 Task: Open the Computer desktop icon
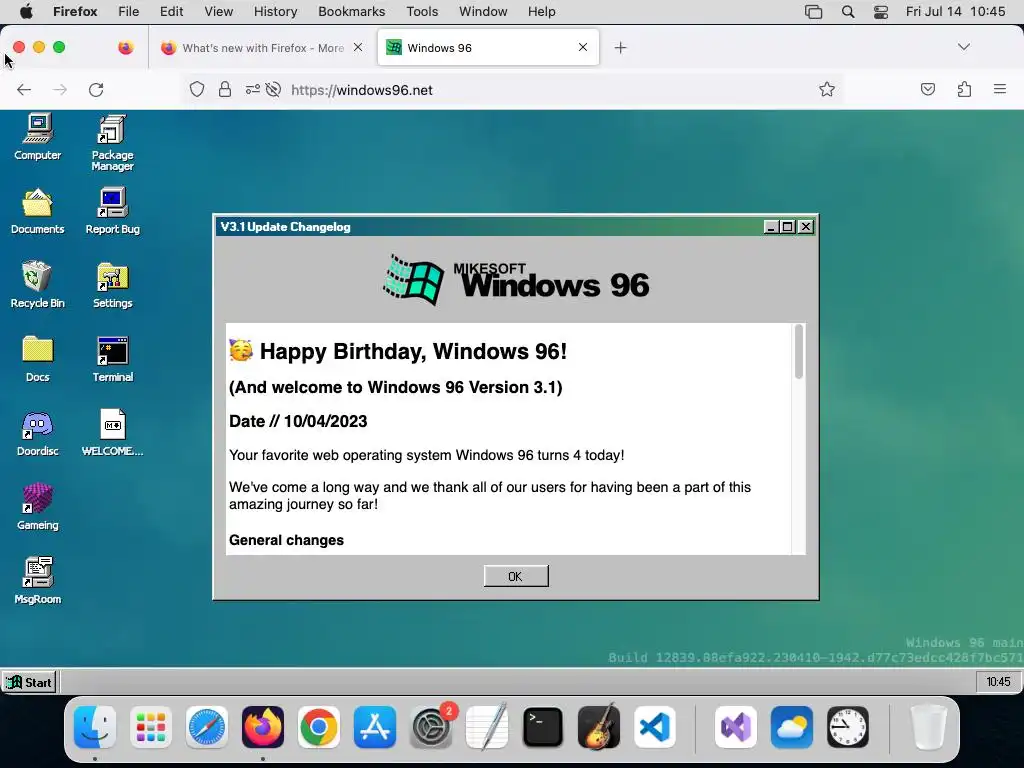pos(38,136)
